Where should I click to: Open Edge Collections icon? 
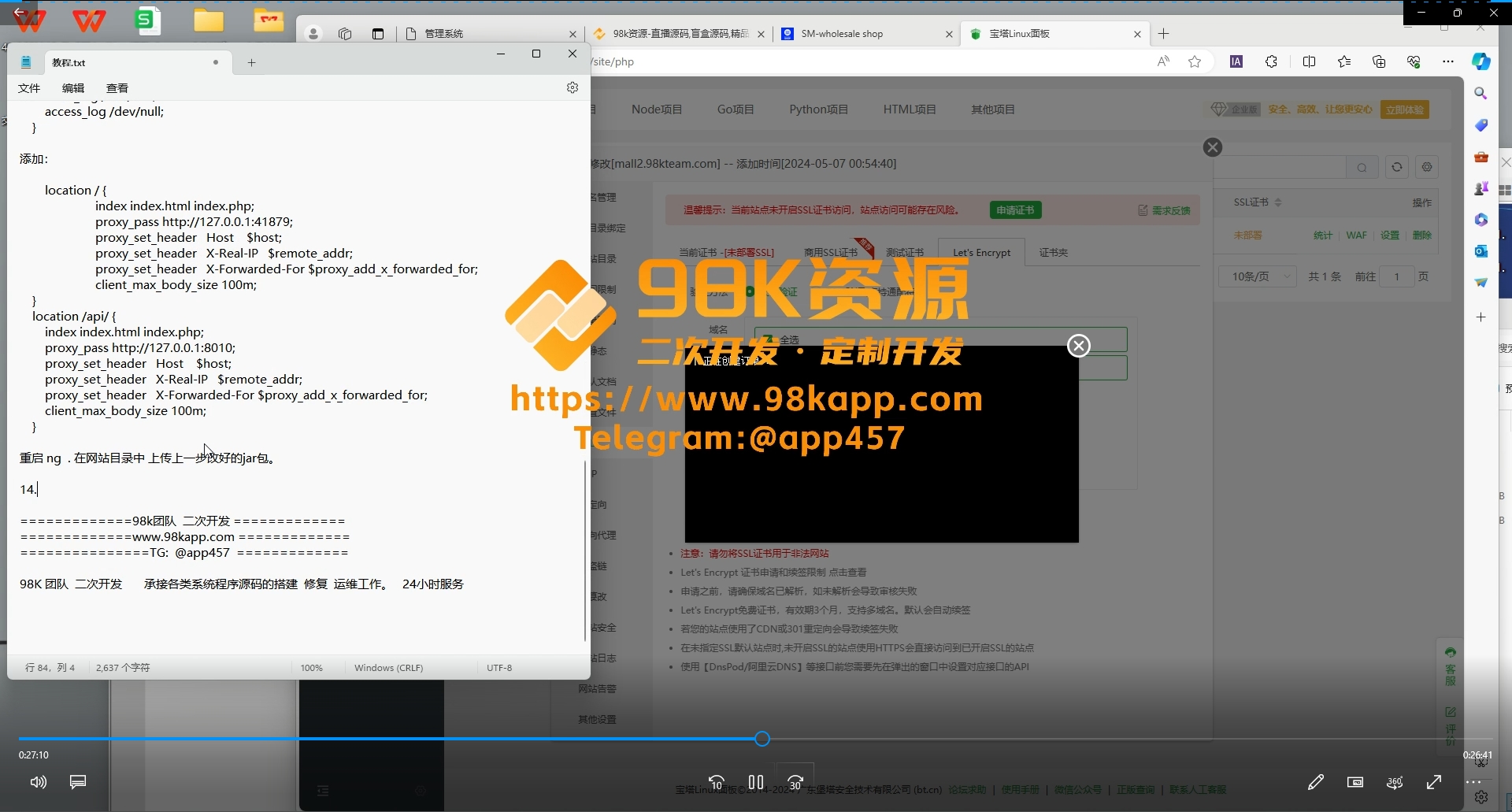1379,61
